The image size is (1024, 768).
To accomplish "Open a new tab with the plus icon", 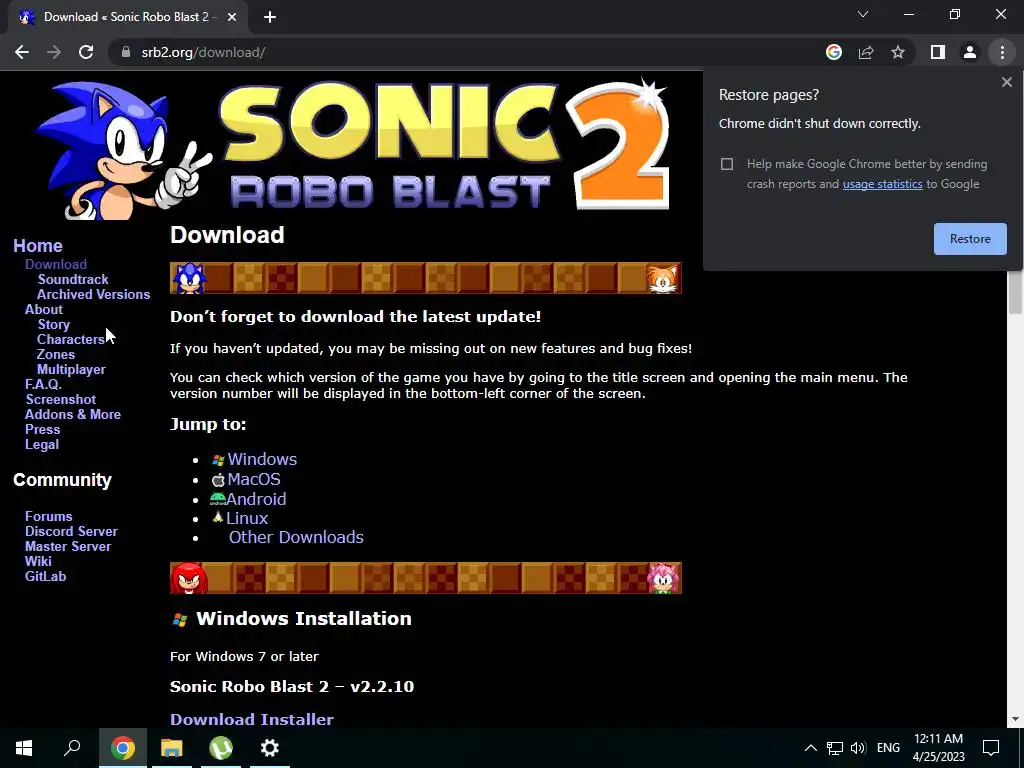I will [x=270, y=17].
